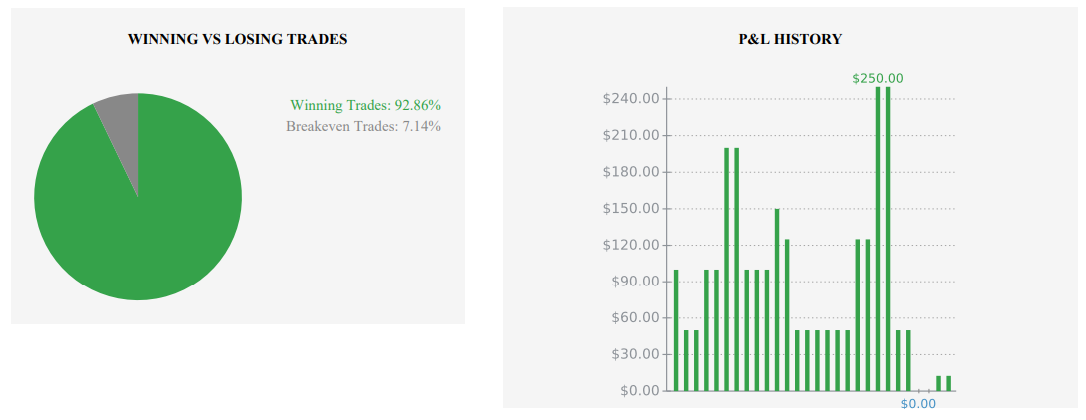This screenshot has height=420, width=1086.
Task: Click the $250.00 peak value label
Action: (878, 78)
